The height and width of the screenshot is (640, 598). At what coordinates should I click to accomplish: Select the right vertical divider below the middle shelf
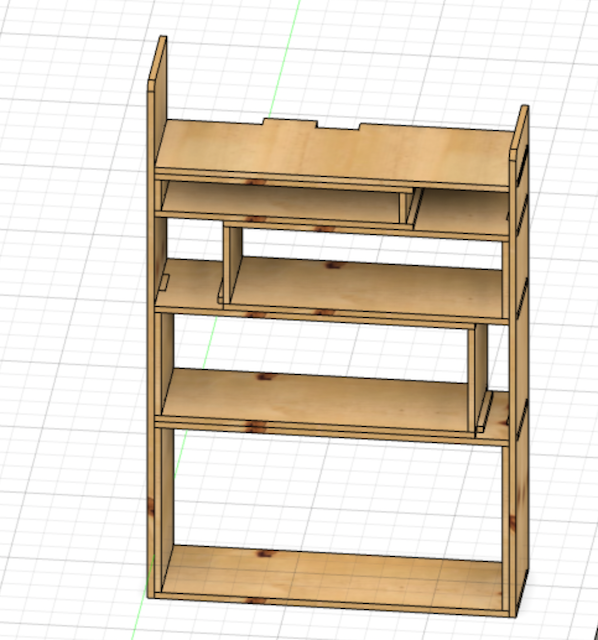[x=478, y=378]
